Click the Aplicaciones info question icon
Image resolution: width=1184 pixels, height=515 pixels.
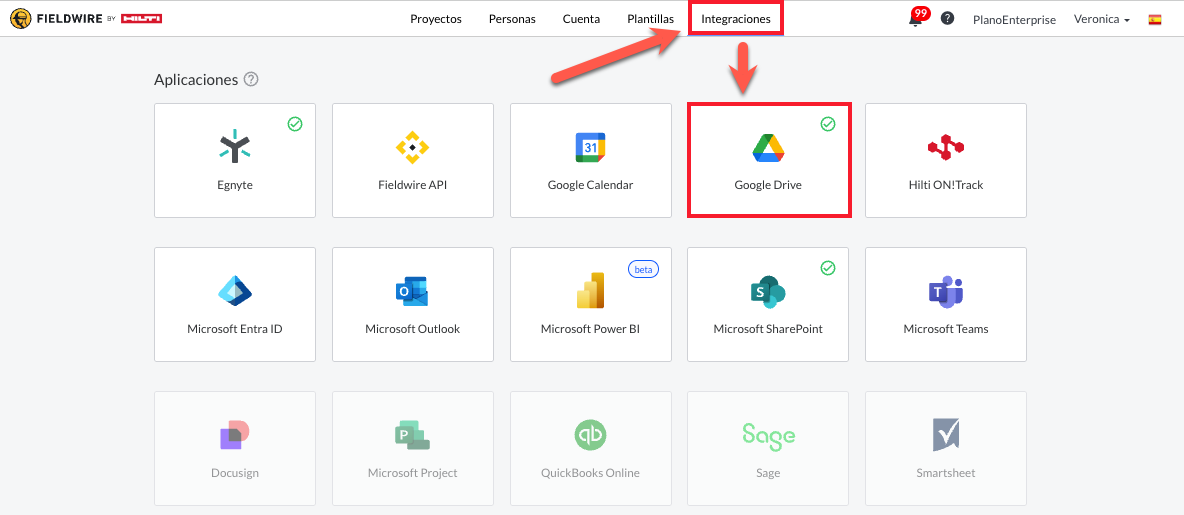[251, 79]
